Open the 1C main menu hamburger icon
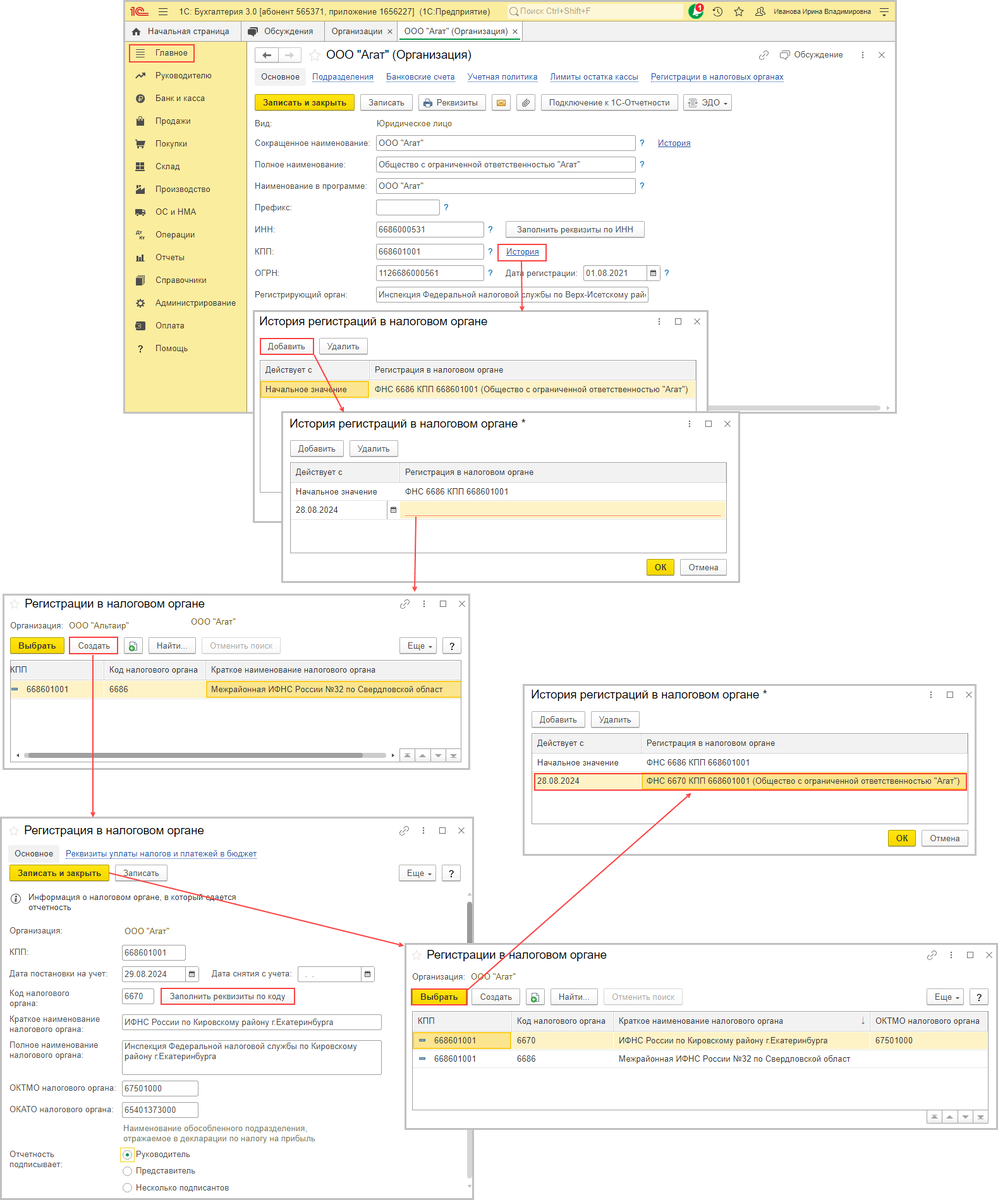 click(x=163, y=11)
